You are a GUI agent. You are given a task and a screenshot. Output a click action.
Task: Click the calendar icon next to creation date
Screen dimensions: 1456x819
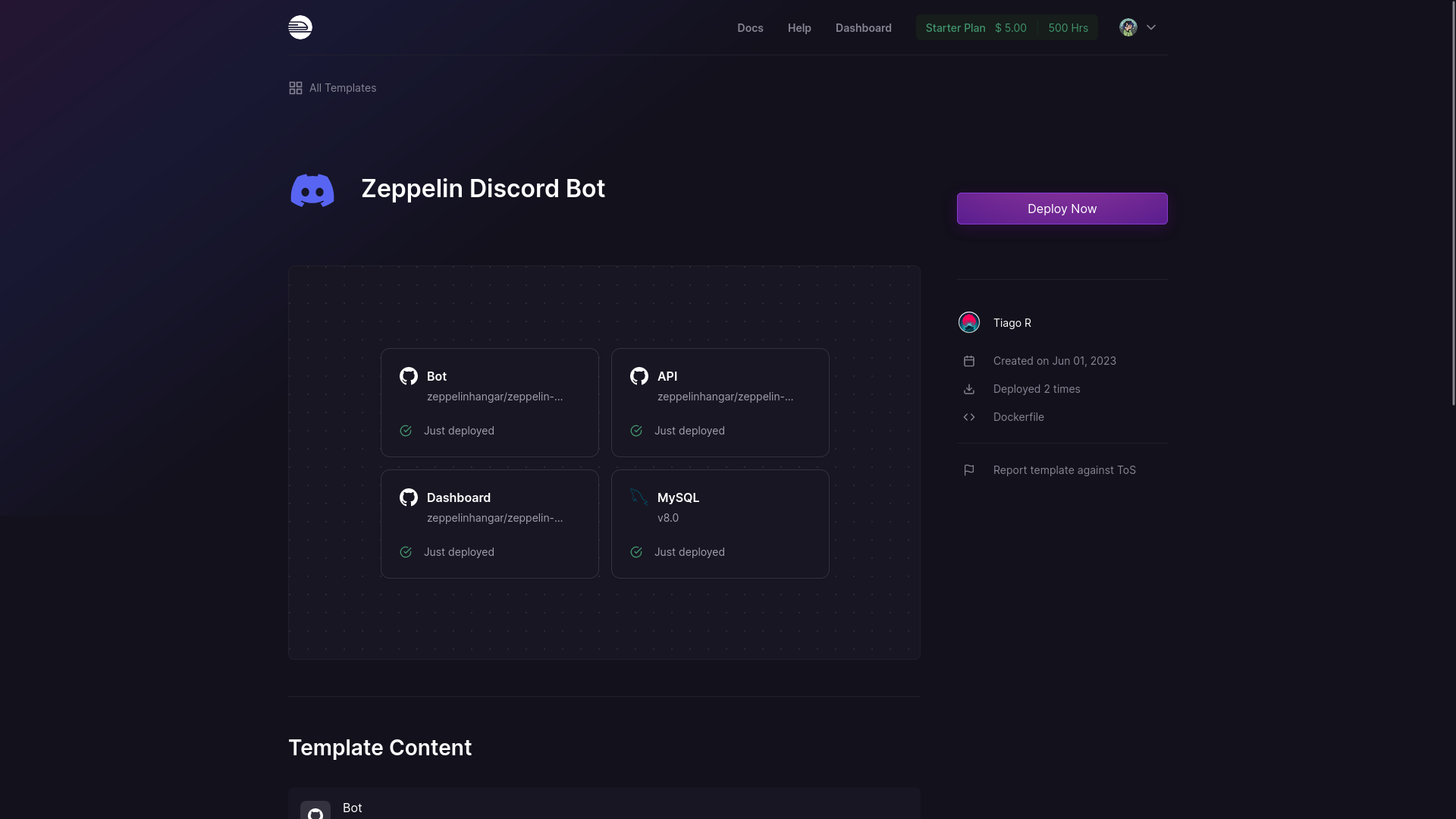(969, 361)
